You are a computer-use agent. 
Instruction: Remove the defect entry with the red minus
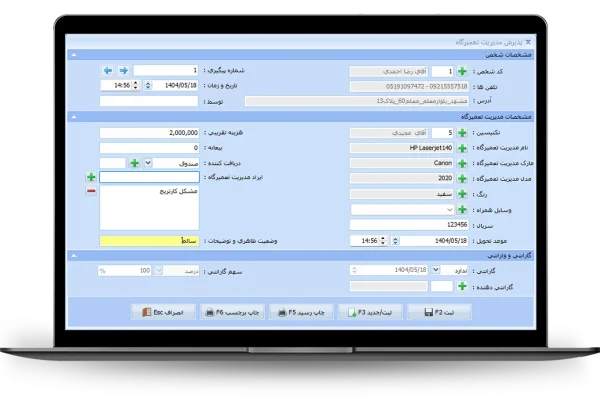point(91,191)
